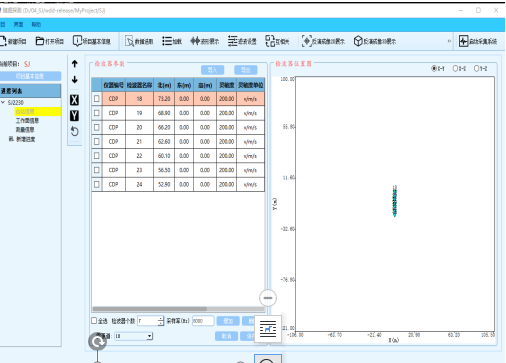Expand the toolbar overflow chevron

pos(449,41)
